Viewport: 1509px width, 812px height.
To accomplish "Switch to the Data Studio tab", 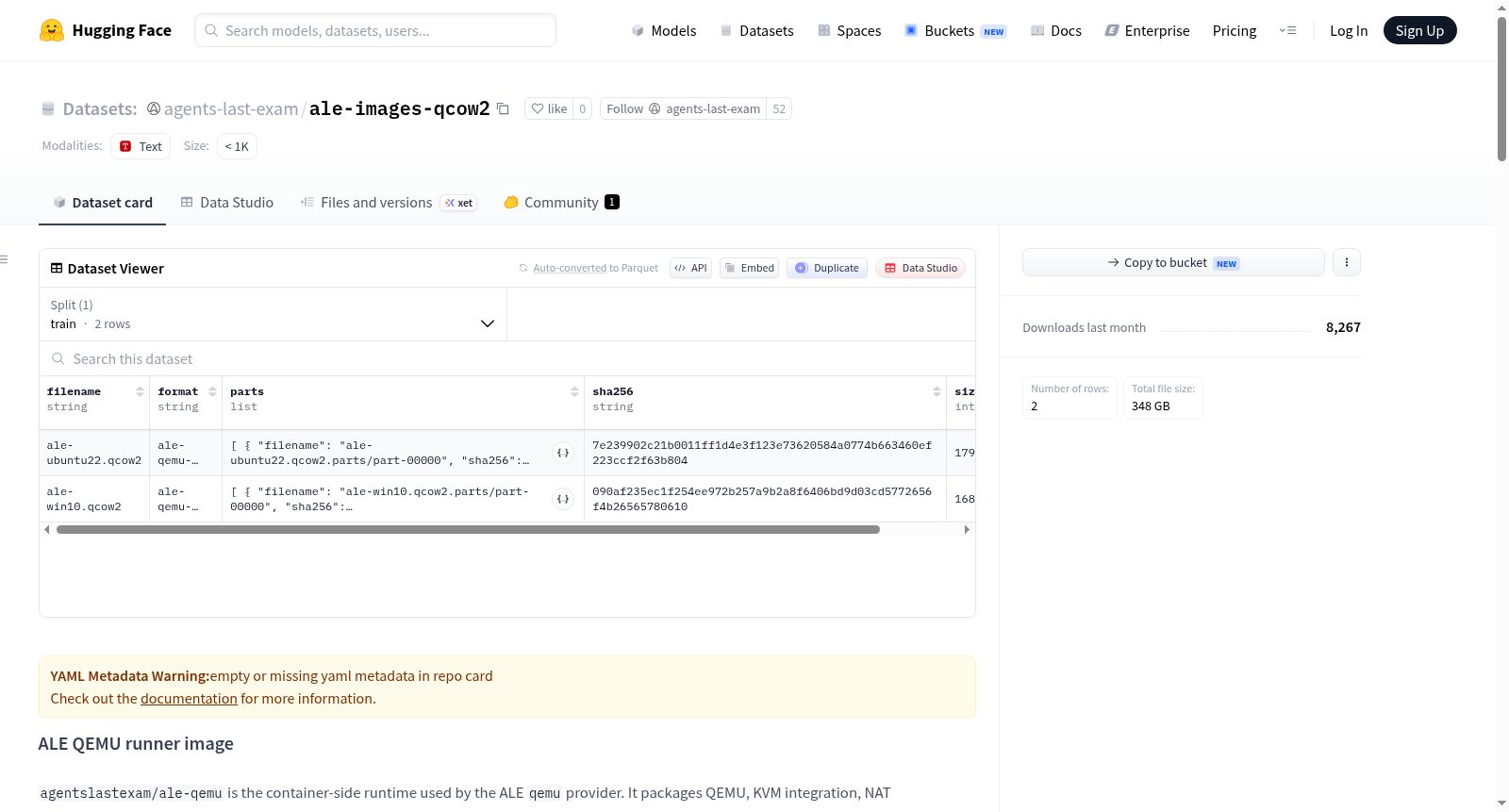I will coord(227,203).
